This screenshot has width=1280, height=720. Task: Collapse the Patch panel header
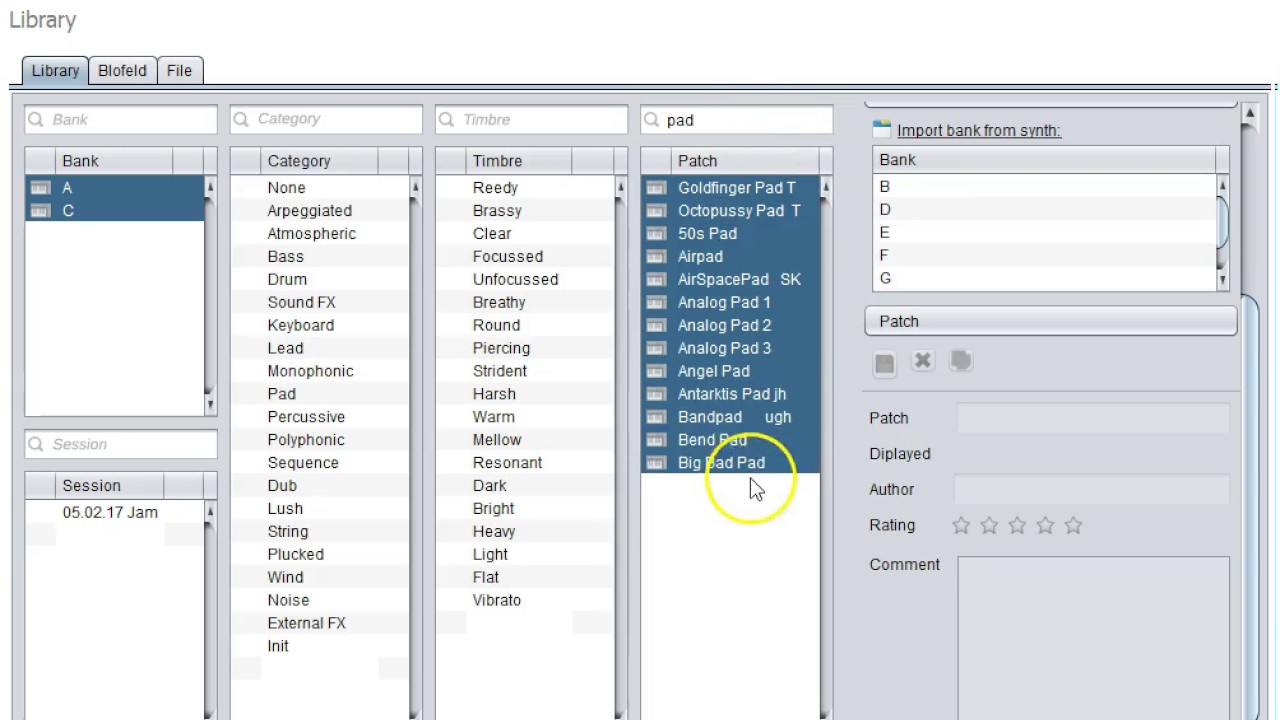point(1050,321)
